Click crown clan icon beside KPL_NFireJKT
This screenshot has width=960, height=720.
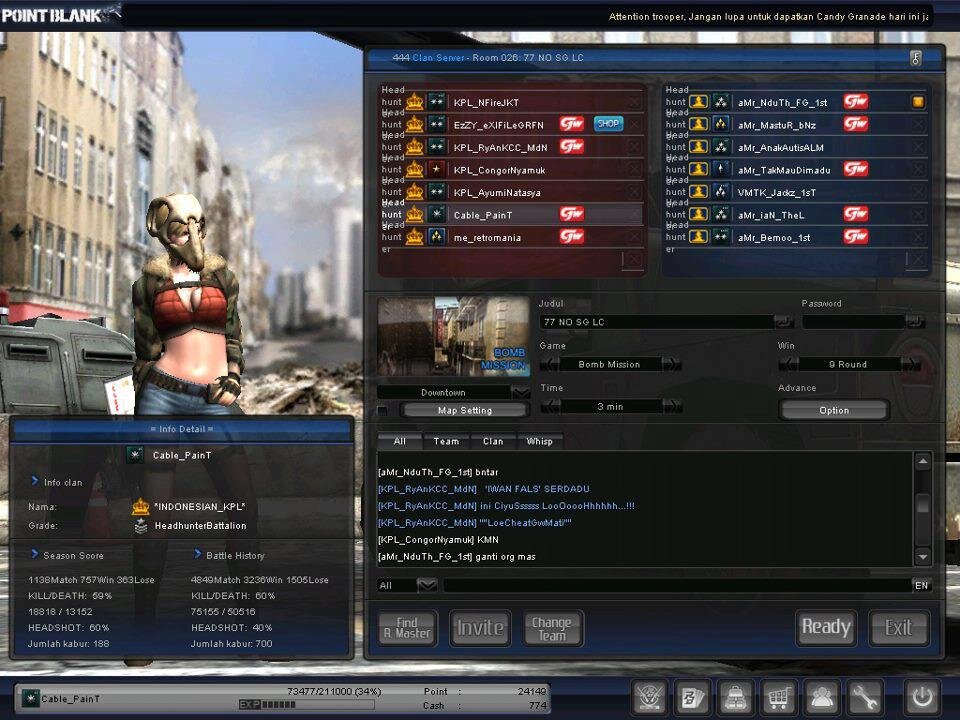[414, 102]
